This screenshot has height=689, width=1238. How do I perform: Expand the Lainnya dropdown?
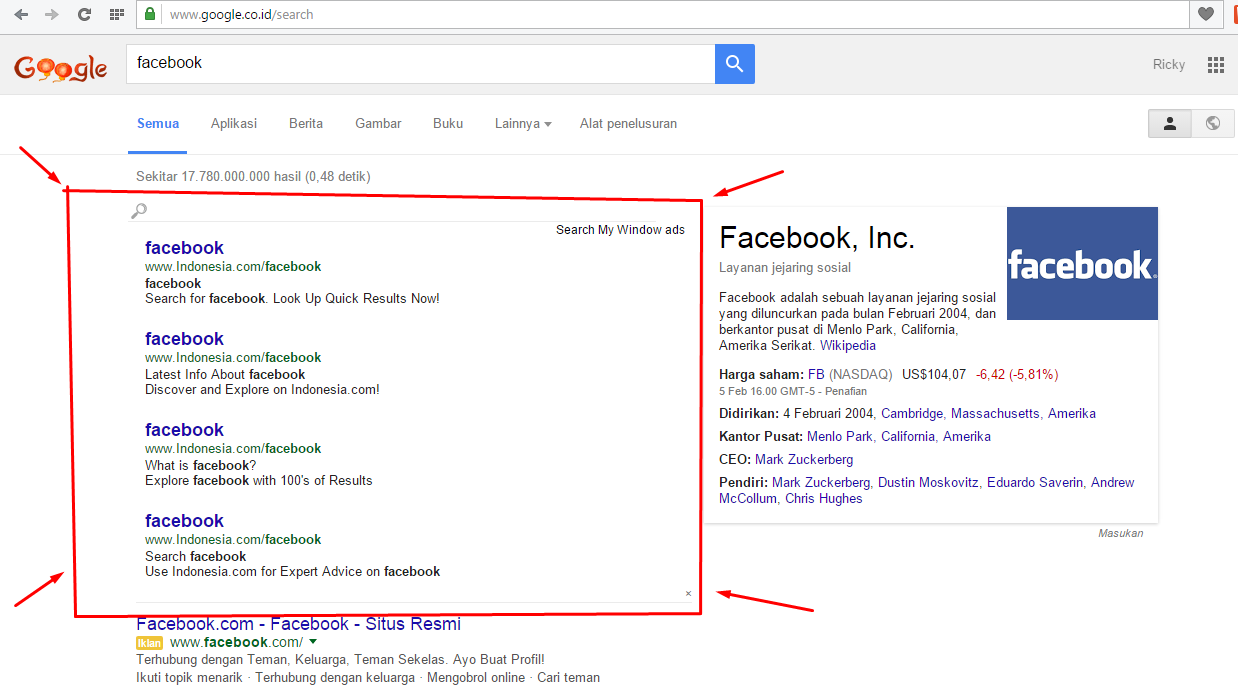click(x=523, y=124)
